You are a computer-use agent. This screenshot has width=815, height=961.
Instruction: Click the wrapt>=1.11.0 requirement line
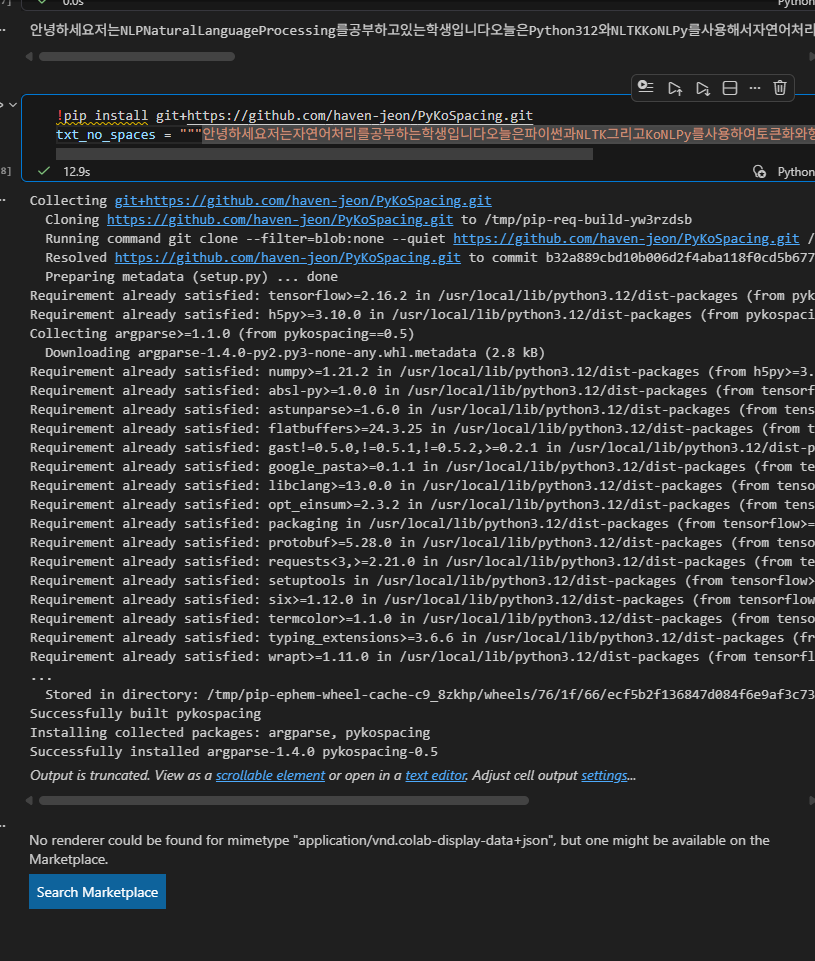422,656
